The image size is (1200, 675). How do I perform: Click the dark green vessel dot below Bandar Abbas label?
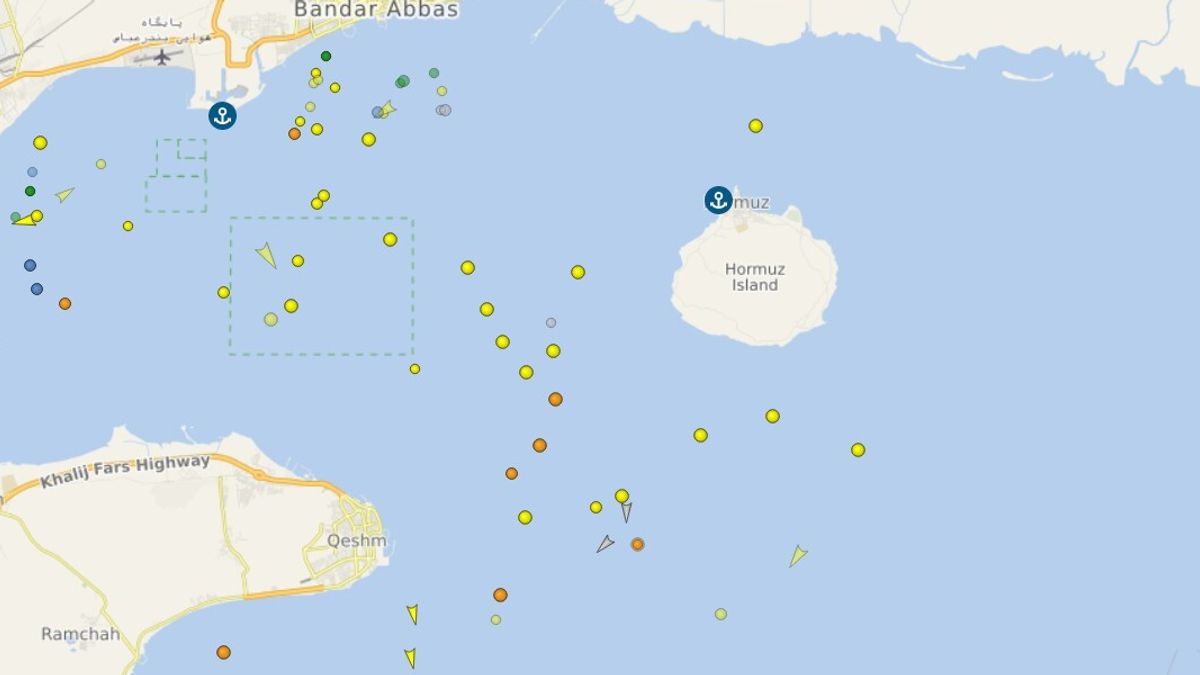click(326, 56)
